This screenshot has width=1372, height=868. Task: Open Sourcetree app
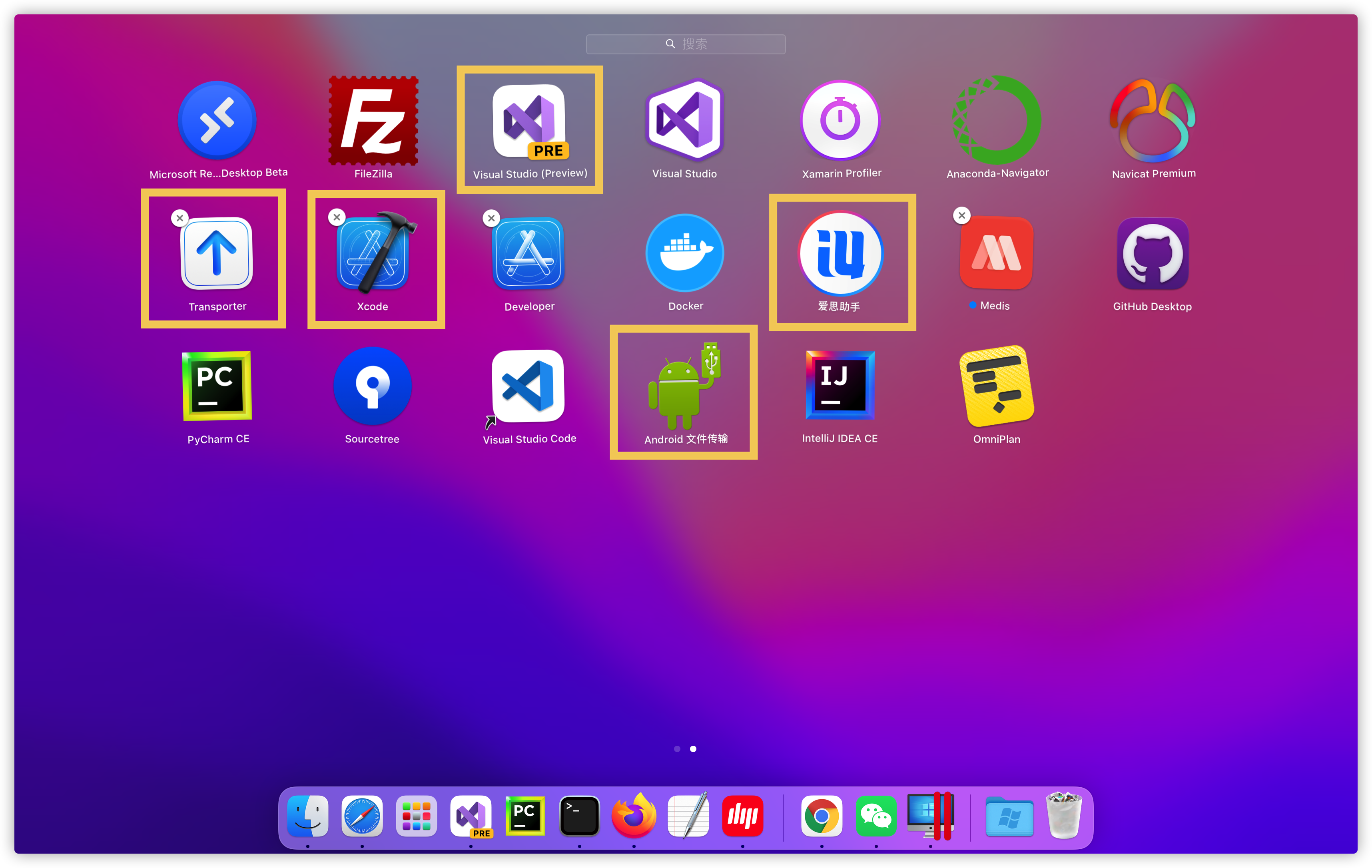click(x=373, y=386)
